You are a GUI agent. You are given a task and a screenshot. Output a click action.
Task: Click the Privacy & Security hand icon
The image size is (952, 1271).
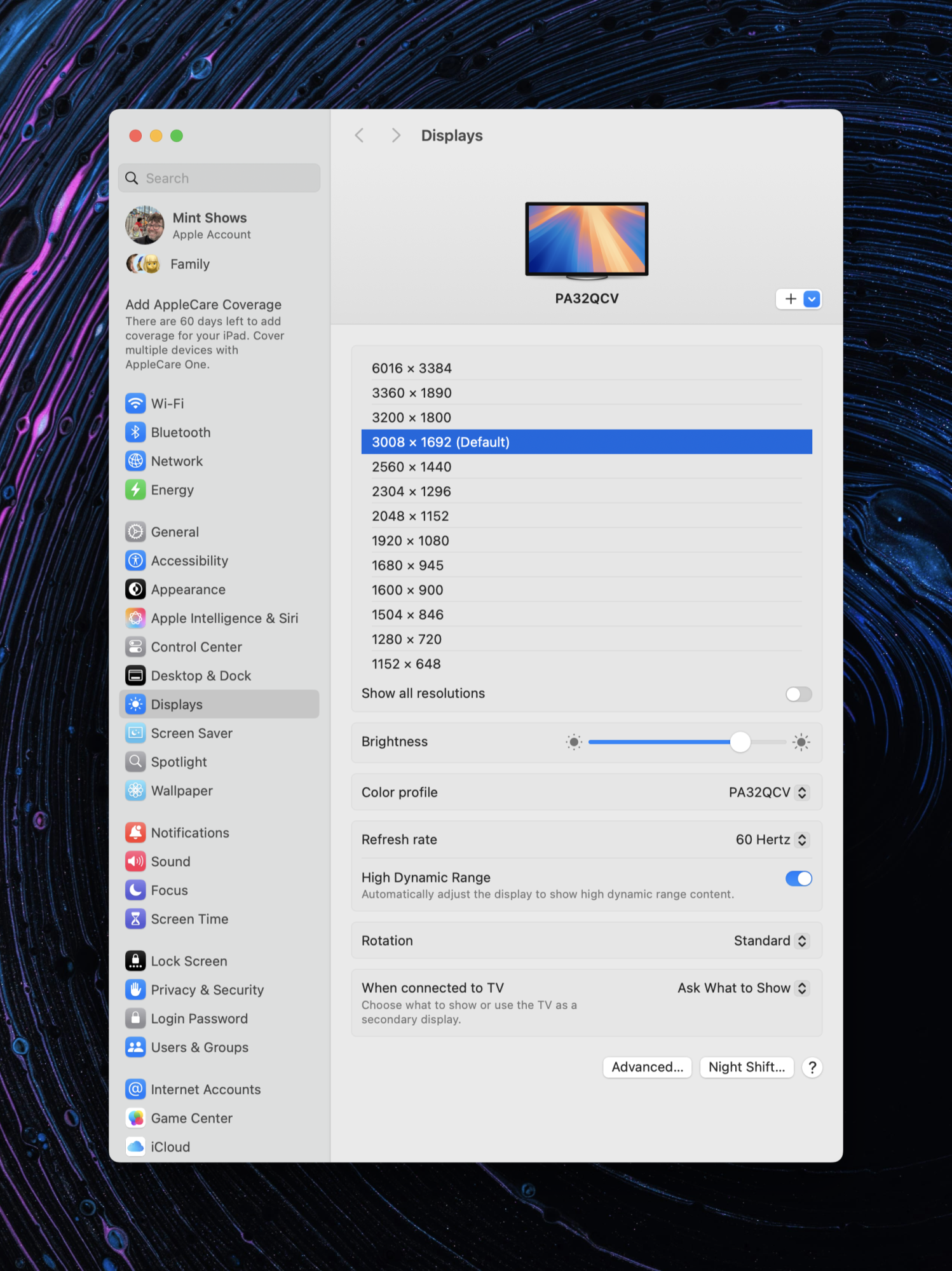135,989
